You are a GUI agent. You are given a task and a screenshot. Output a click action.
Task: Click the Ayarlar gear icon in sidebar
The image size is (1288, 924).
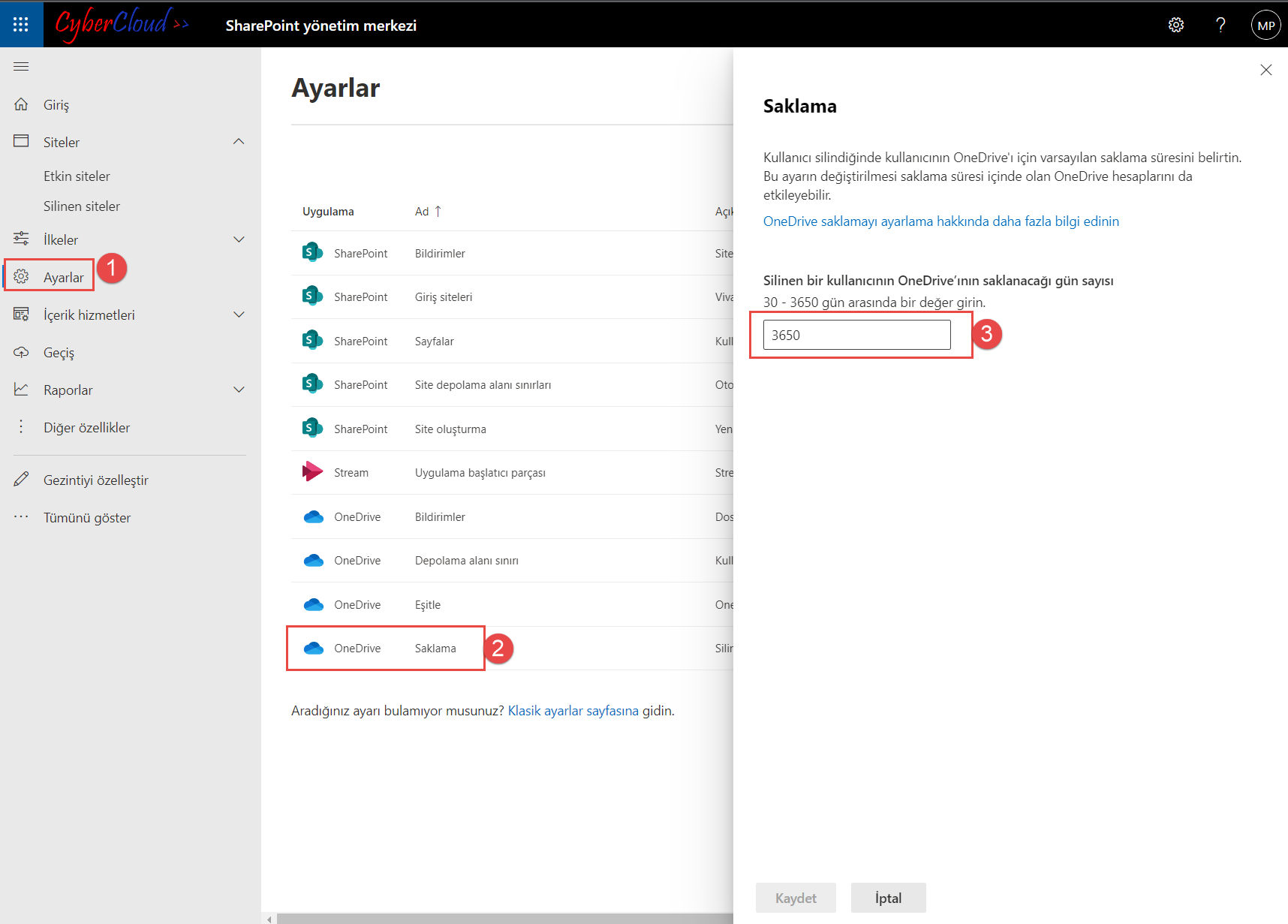21,276
